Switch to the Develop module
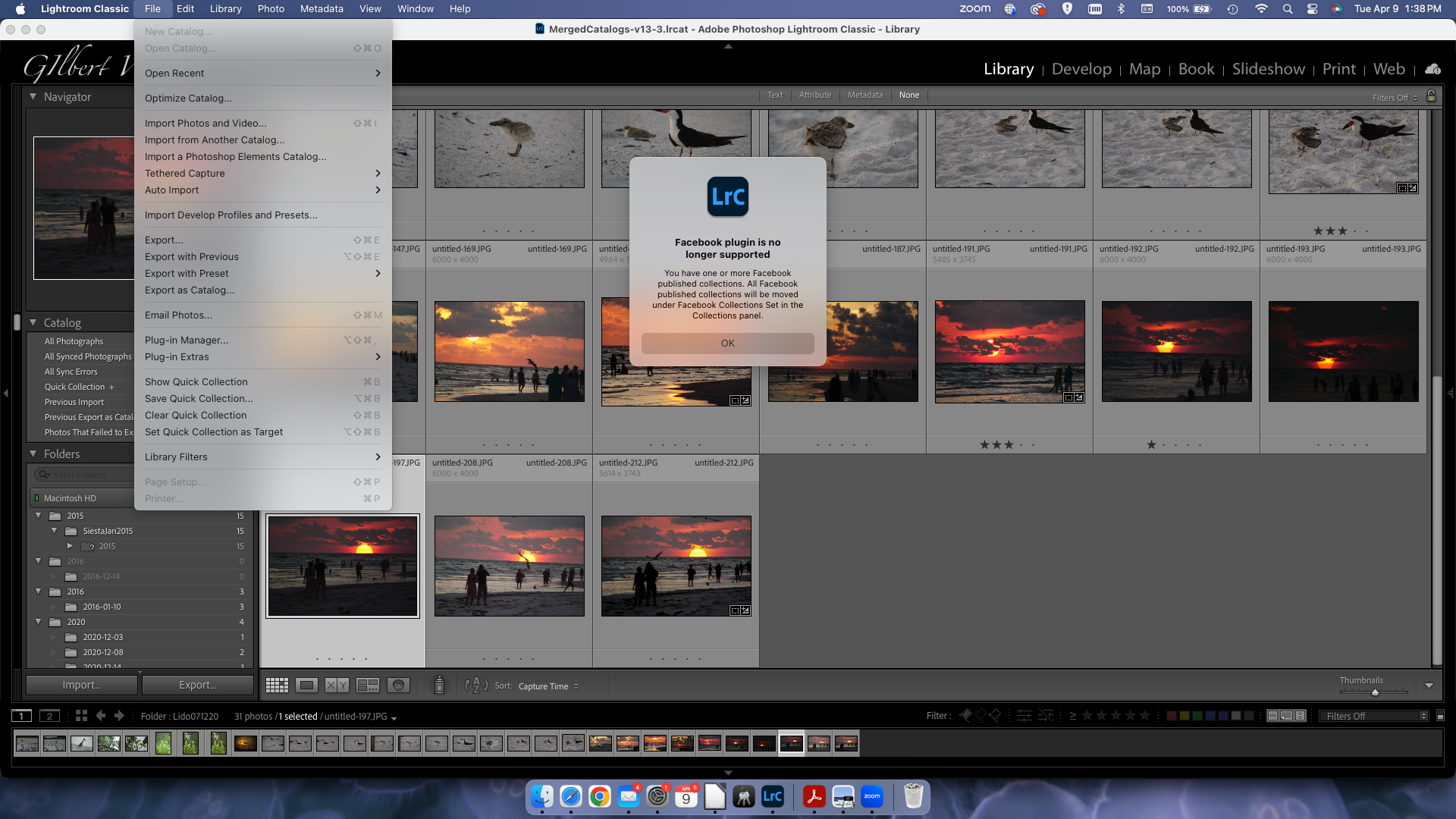The width and height of the screenshot is (1456, 819). tap(1081, 69)
